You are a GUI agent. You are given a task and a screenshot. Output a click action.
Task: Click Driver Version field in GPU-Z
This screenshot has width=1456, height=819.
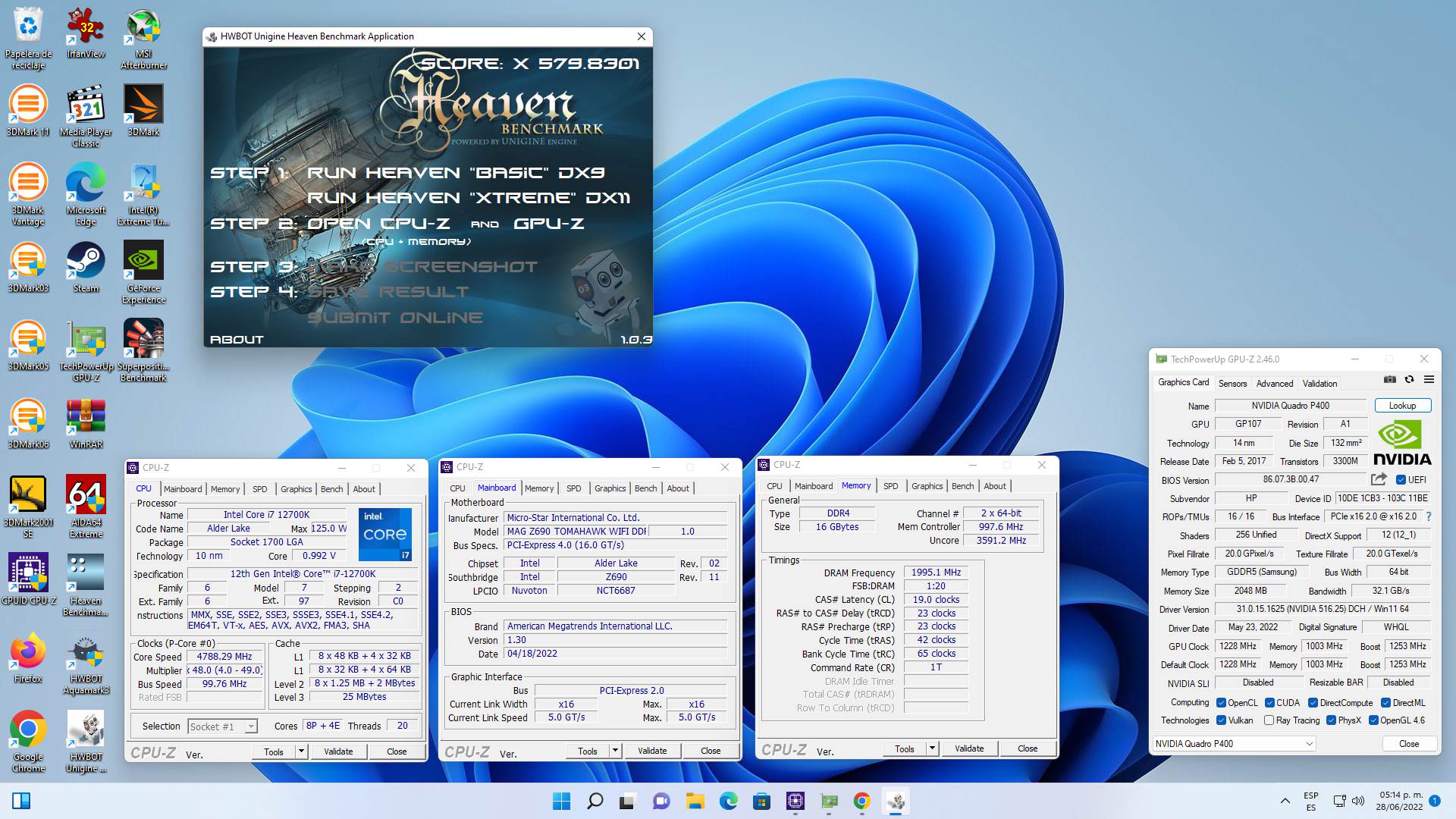pos(1323,609)
